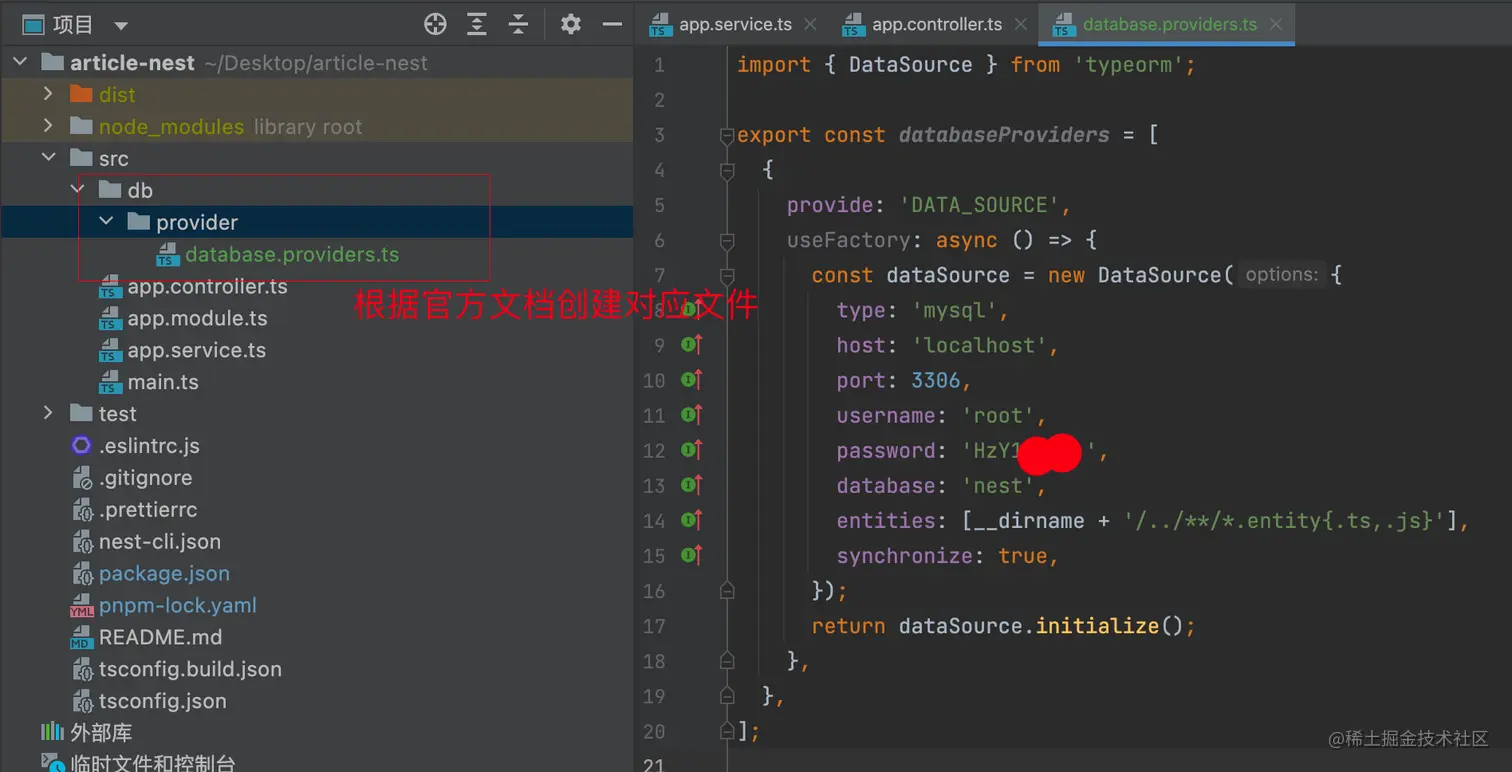Click gutter implement marker on line 10
The height and width of the screenshot is (772, 1512).
pos(692,380)
